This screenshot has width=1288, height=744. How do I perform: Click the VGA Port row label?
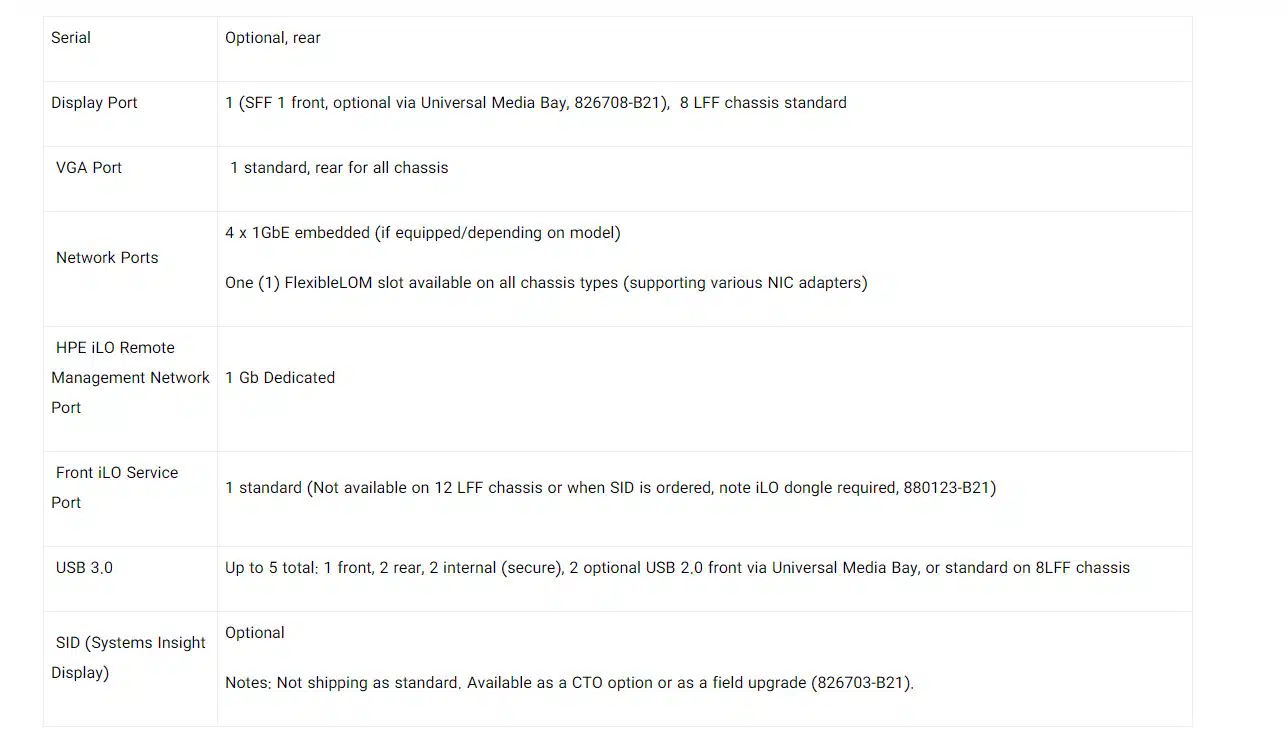pyautogui.click(x=89, y=168)
